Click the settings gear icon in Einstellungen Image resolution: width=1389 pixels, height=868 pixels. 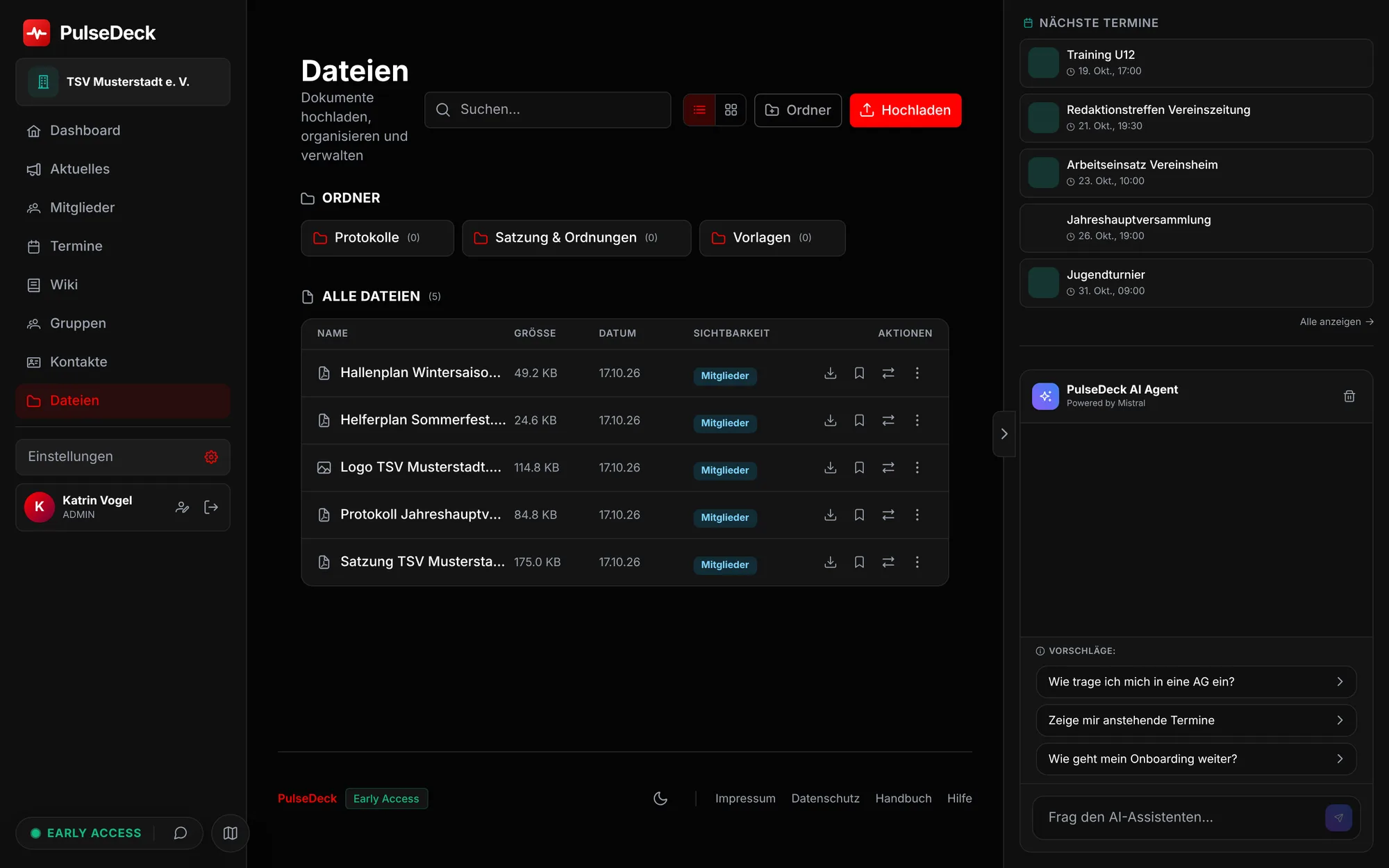tap(211, 456)
